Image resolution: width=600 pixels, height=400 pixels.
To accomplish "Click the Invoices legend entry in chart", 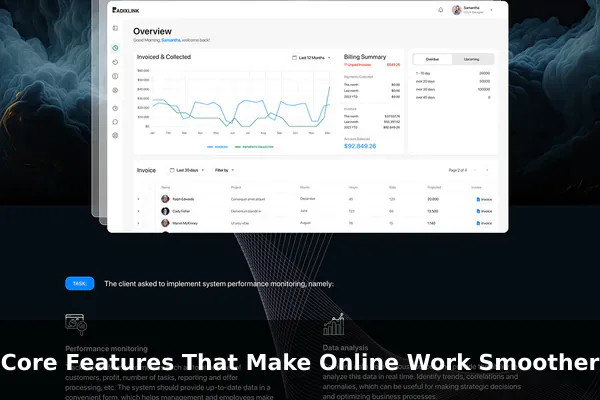I will pyautogui.click(x=217, y=147).
